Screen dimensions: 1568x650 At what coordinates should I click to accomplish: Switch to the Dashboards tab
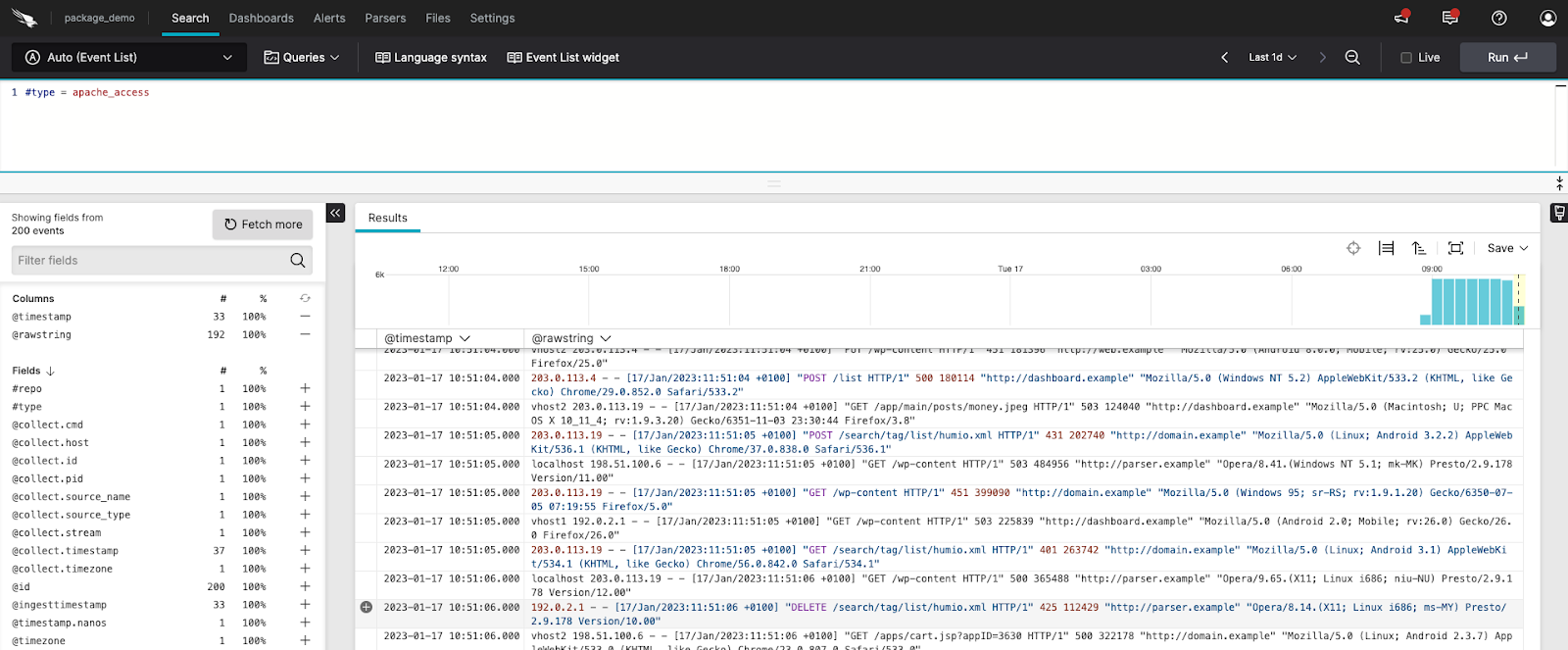click(x=261, y=18)
